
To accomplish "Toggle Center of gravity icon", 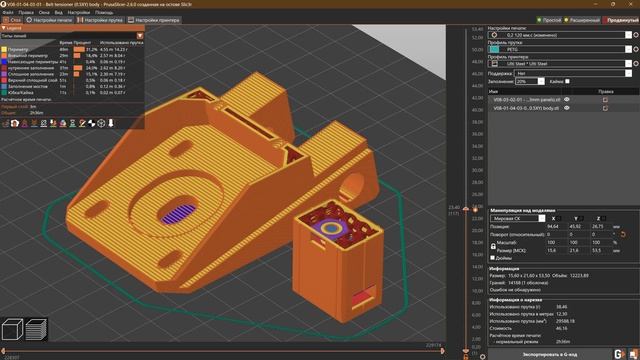I will click(x=91, y=123).
